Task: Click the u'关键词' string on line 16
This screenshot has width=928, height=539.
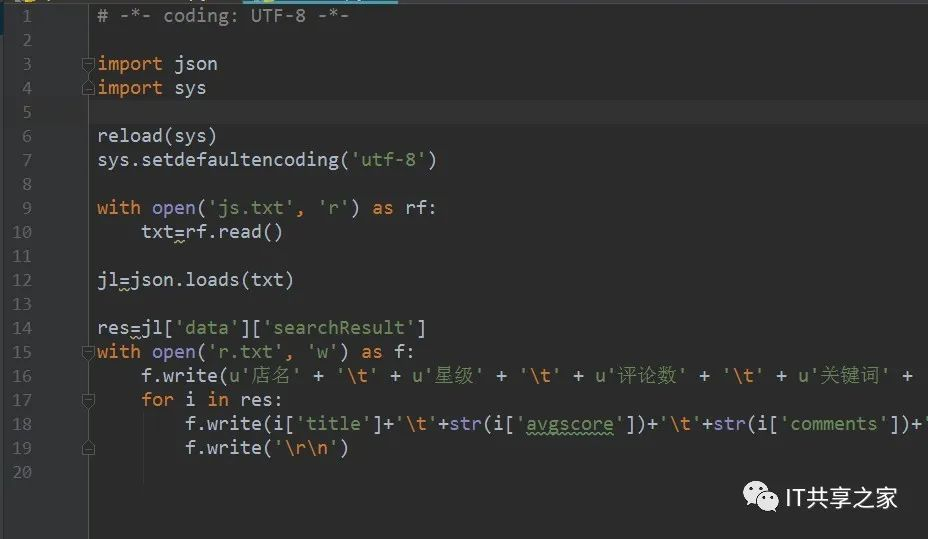Action: pyautogui.click(x=844, y=376)
